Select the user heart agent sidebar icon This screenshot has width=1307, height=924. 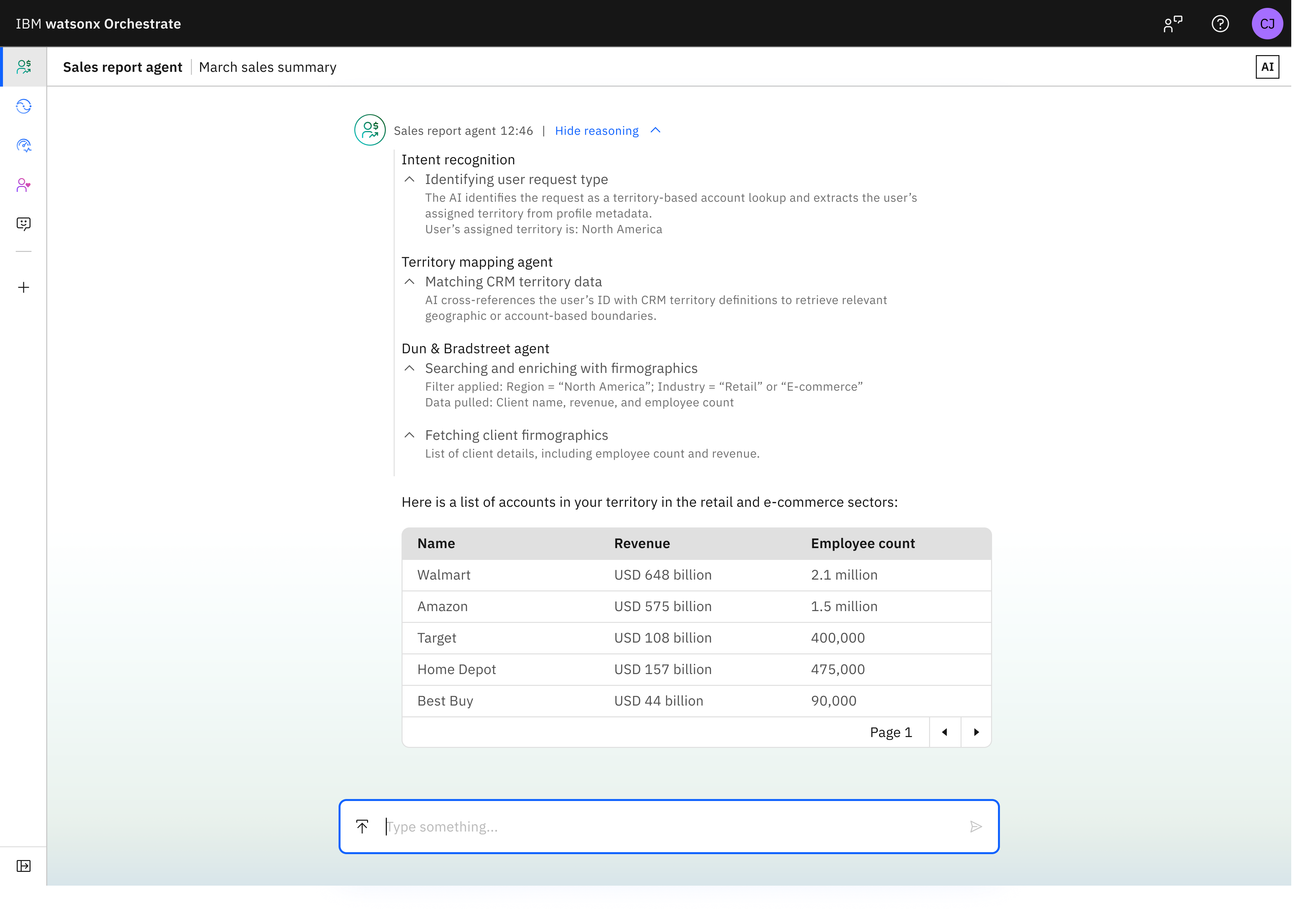[x=23, y=185]
